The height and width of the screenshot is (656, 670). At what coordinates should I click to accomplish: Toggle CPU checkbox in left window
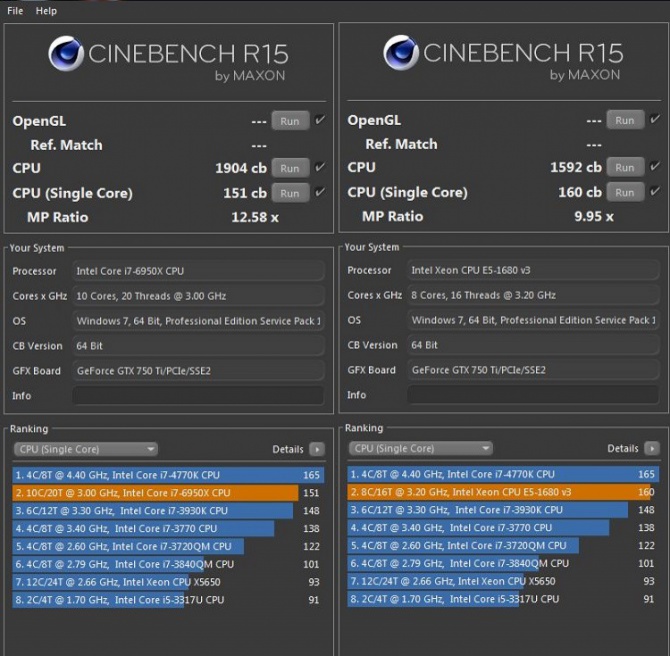(x=320, y=167)
